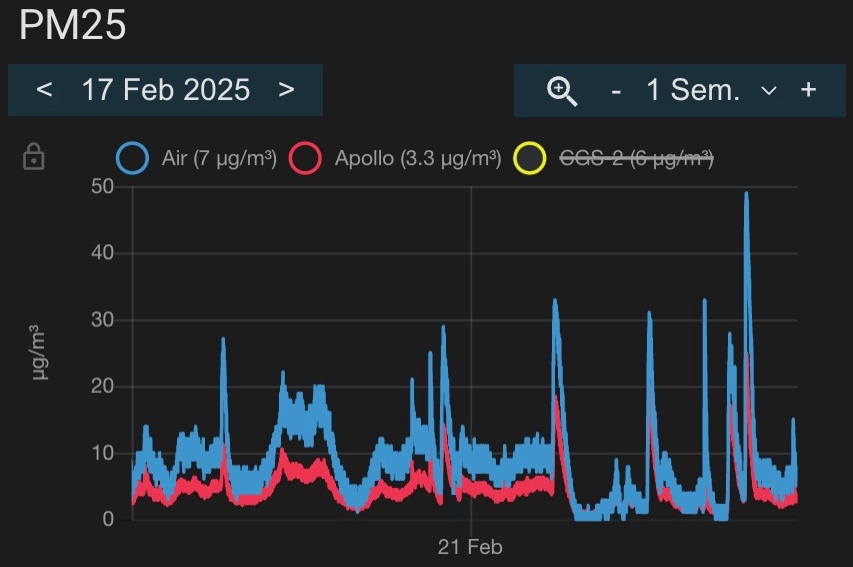The width and height of the screenshot is (853, 567).
Task: Click the Air (7 µg/m³) legend label
Action: pyautogui.click(x=219, y=158)
